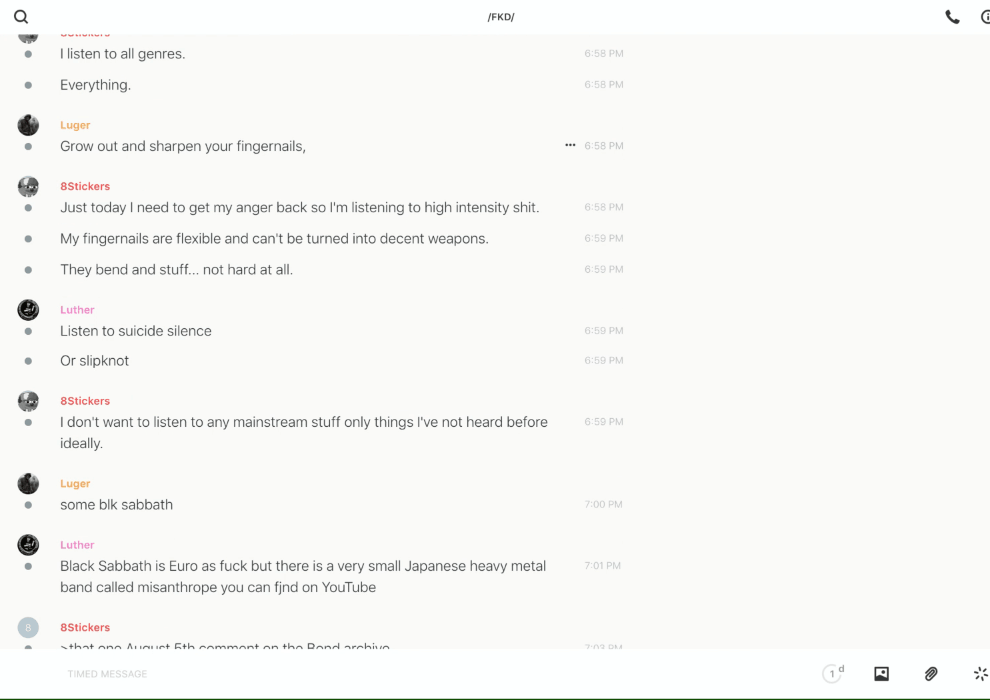Screen dimensions: 990x700
Task: Click 8Stickers' avatar beside the anger message
Action: pos(28,187)
